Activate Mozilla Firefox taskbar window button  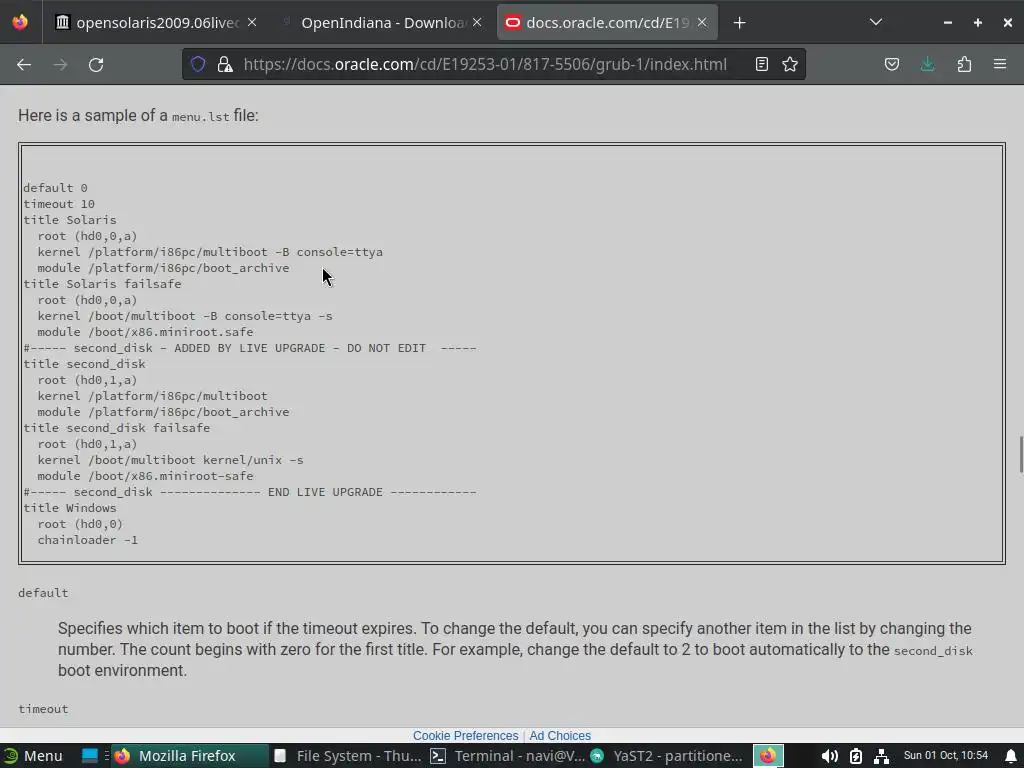tap(188, 756)
